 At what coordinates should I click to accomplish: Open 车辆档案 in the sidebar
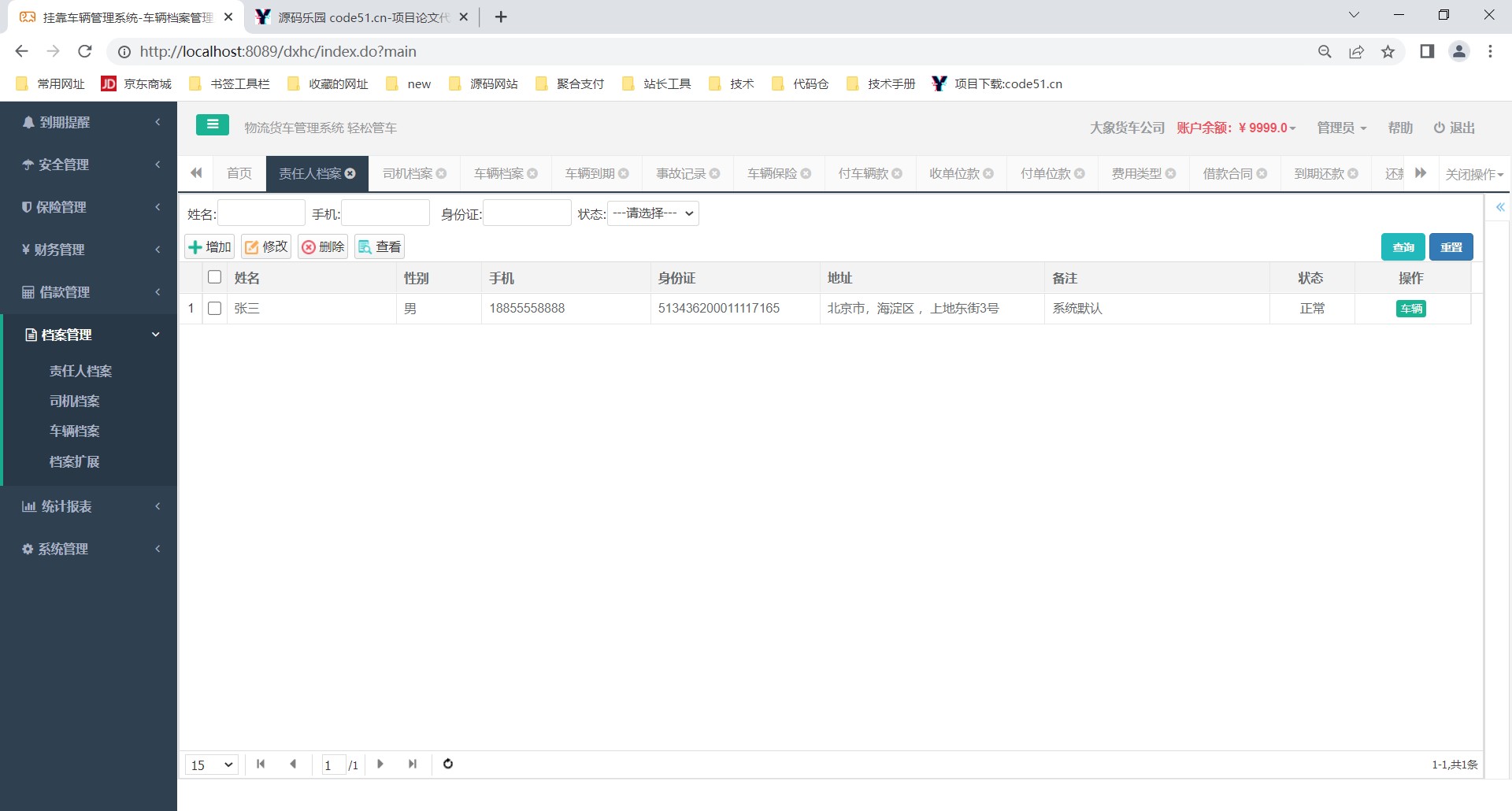75,431
